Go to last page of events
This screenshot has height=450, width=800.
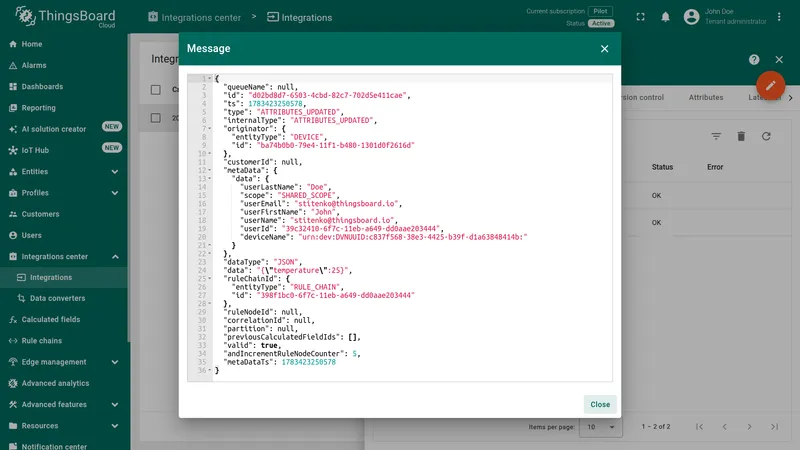(x=774, y=427)
